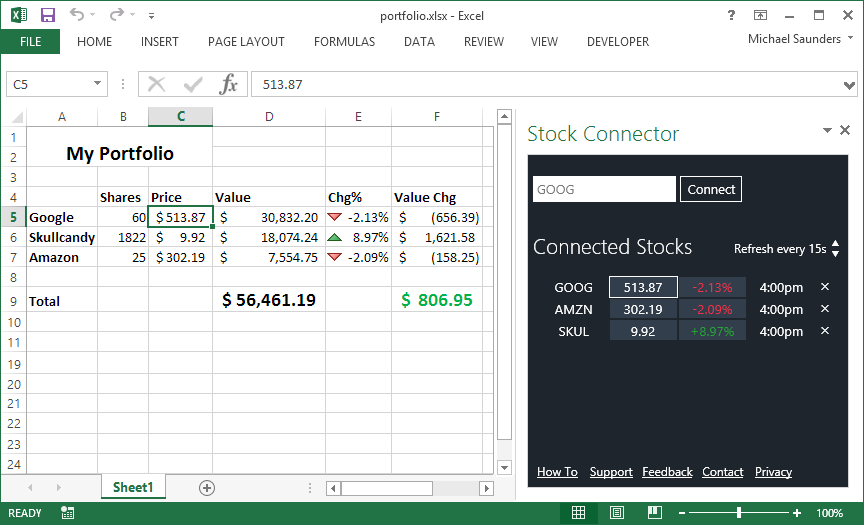Click the Undo arrow icon
864x525 pixels.
78,15
